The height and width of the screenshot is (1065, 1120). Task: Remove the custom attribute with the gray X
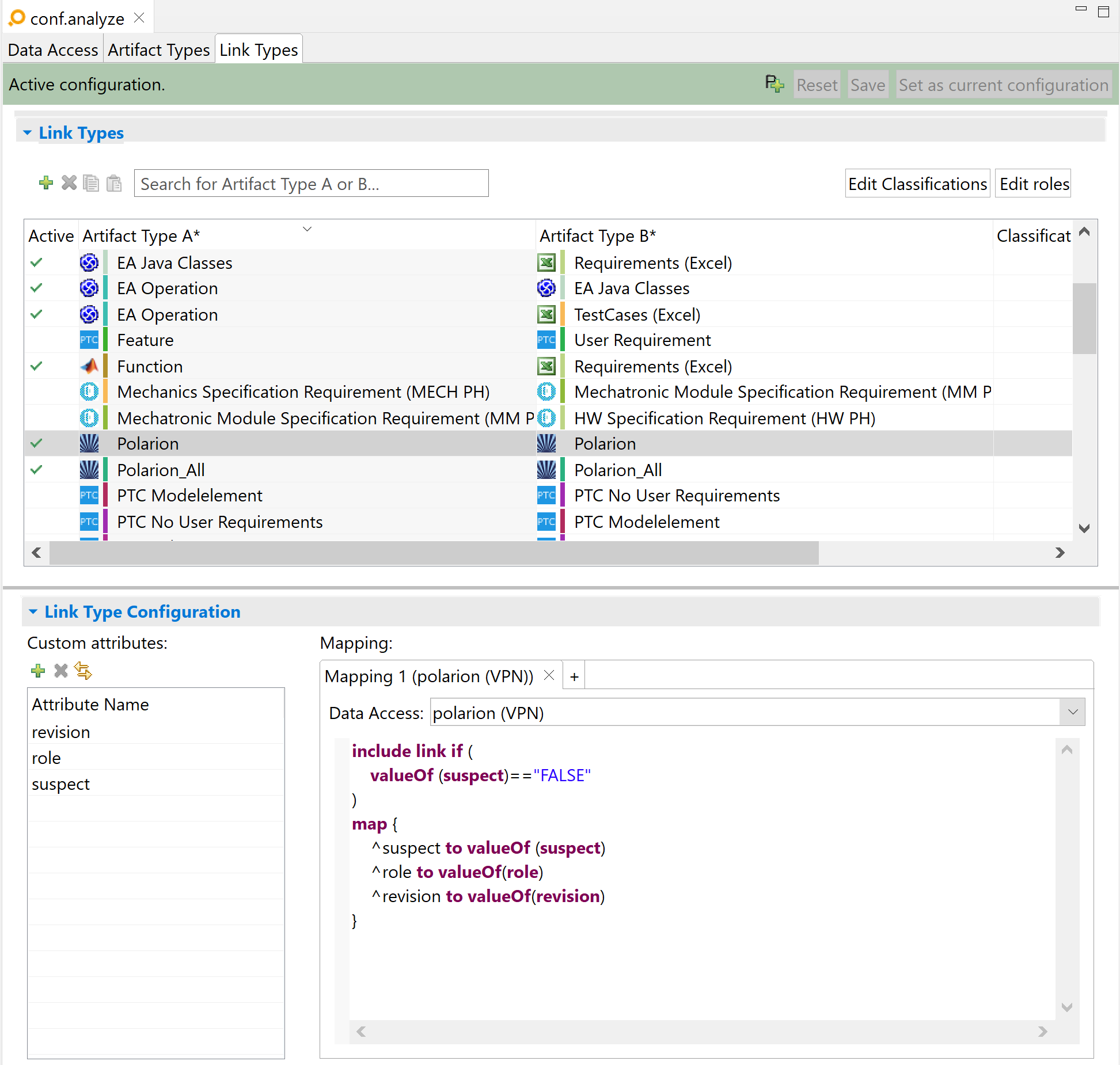[61, 671]
